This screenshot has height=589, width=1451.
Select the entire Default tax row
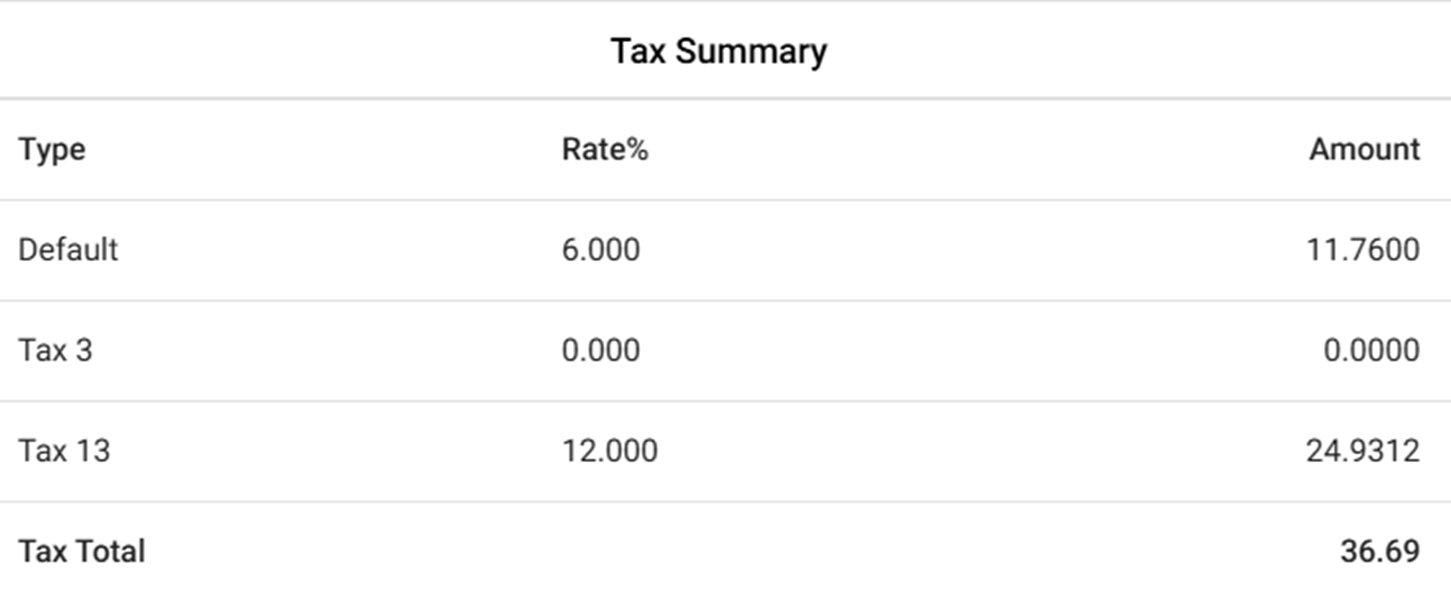(x=900, y=249)
